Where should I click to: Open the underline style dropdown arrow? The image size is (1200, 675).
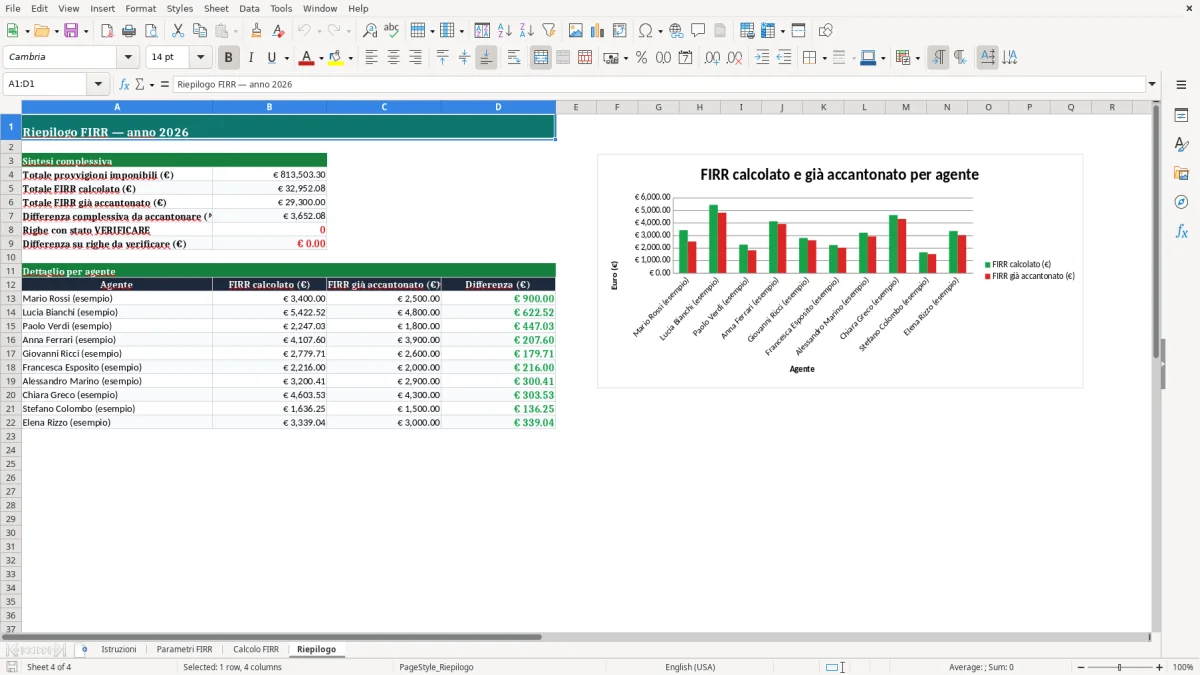[286, 58]
